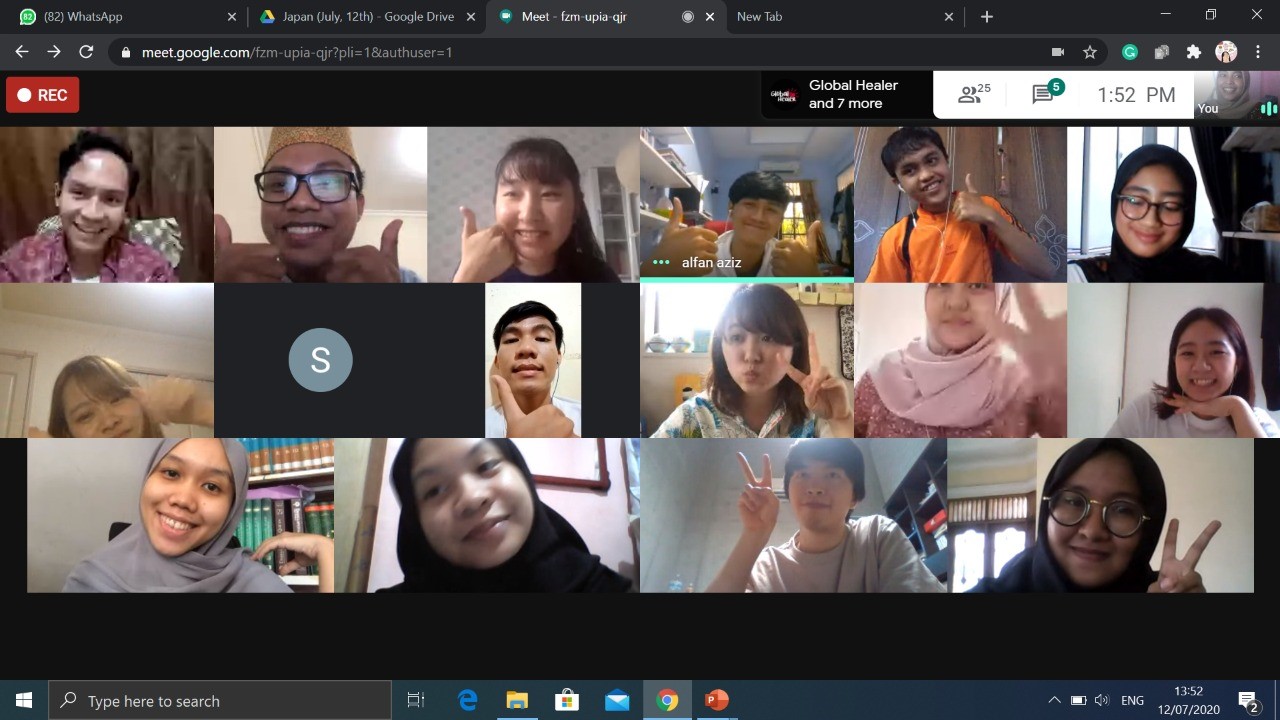
Task: Select the participant tile with letter S avatar
Action: tap(320, 360)
